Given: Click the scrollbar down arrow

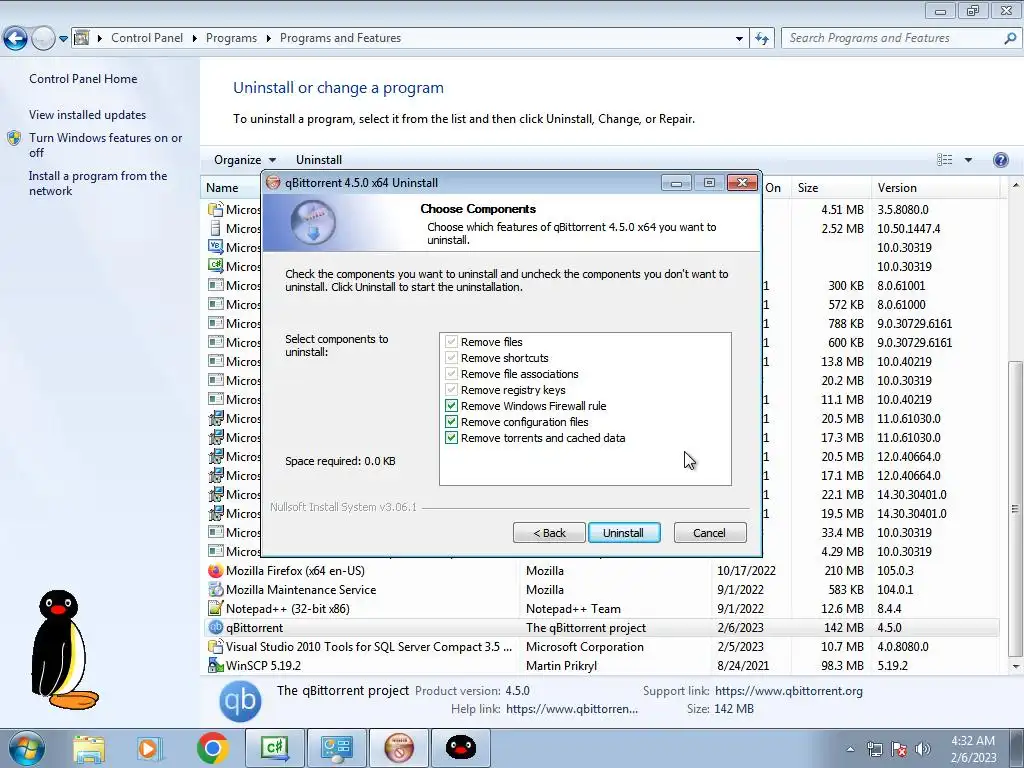Looking at the screenshot, I should pos(1015,666).
